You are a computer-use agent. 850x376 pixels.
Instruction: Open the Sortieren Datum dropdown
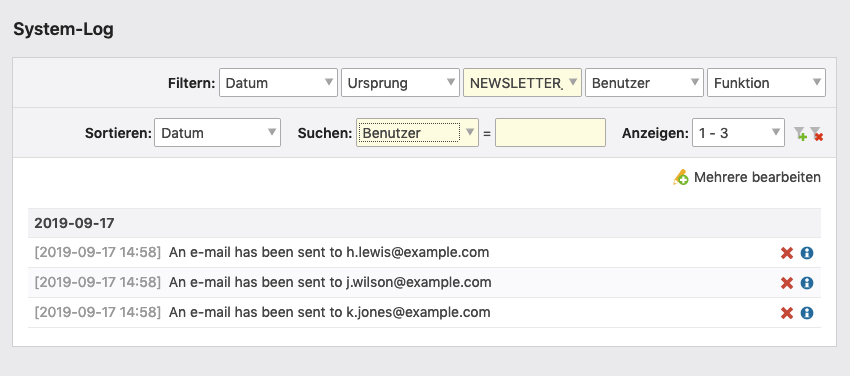pyautogui.click(x=217, y=133)
